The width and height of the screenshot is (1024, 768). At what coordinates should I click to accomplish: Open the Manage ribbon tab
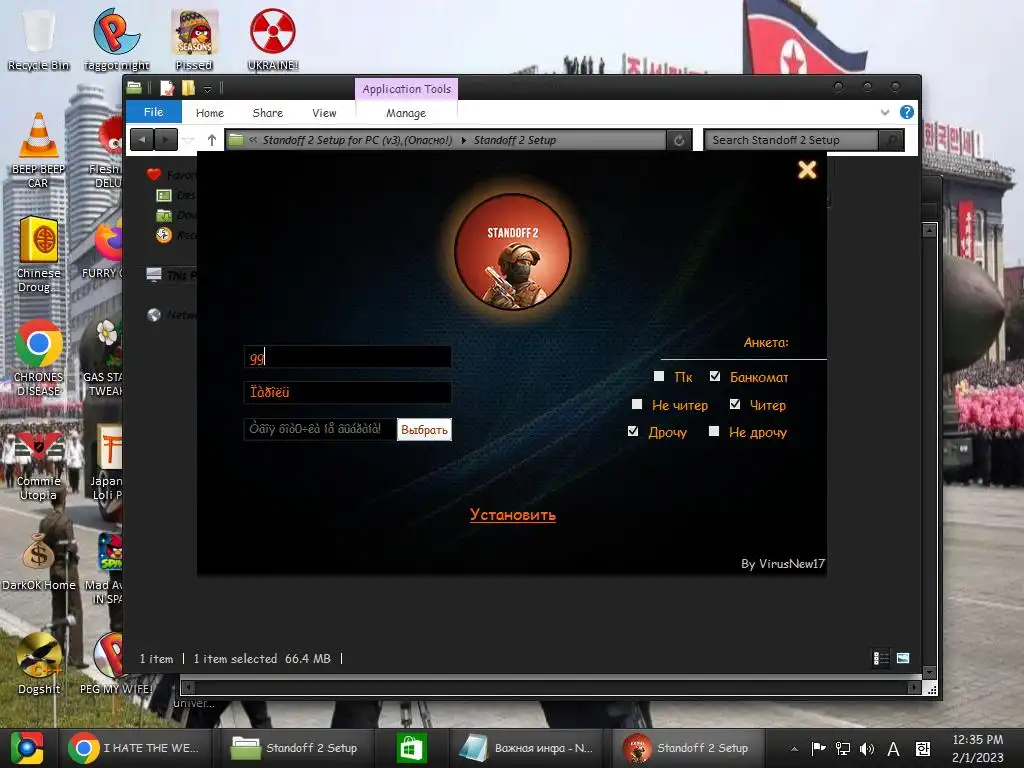coord(406,113)
